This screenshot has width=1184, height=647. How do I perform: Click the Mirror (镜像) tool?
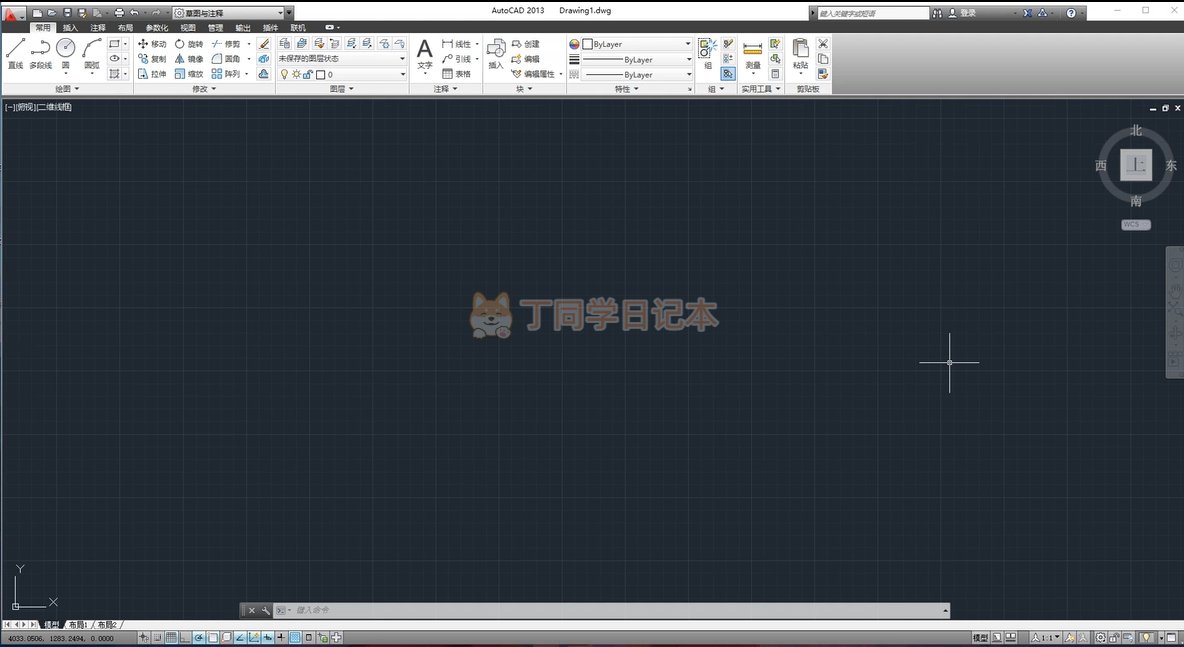point(189,59)
